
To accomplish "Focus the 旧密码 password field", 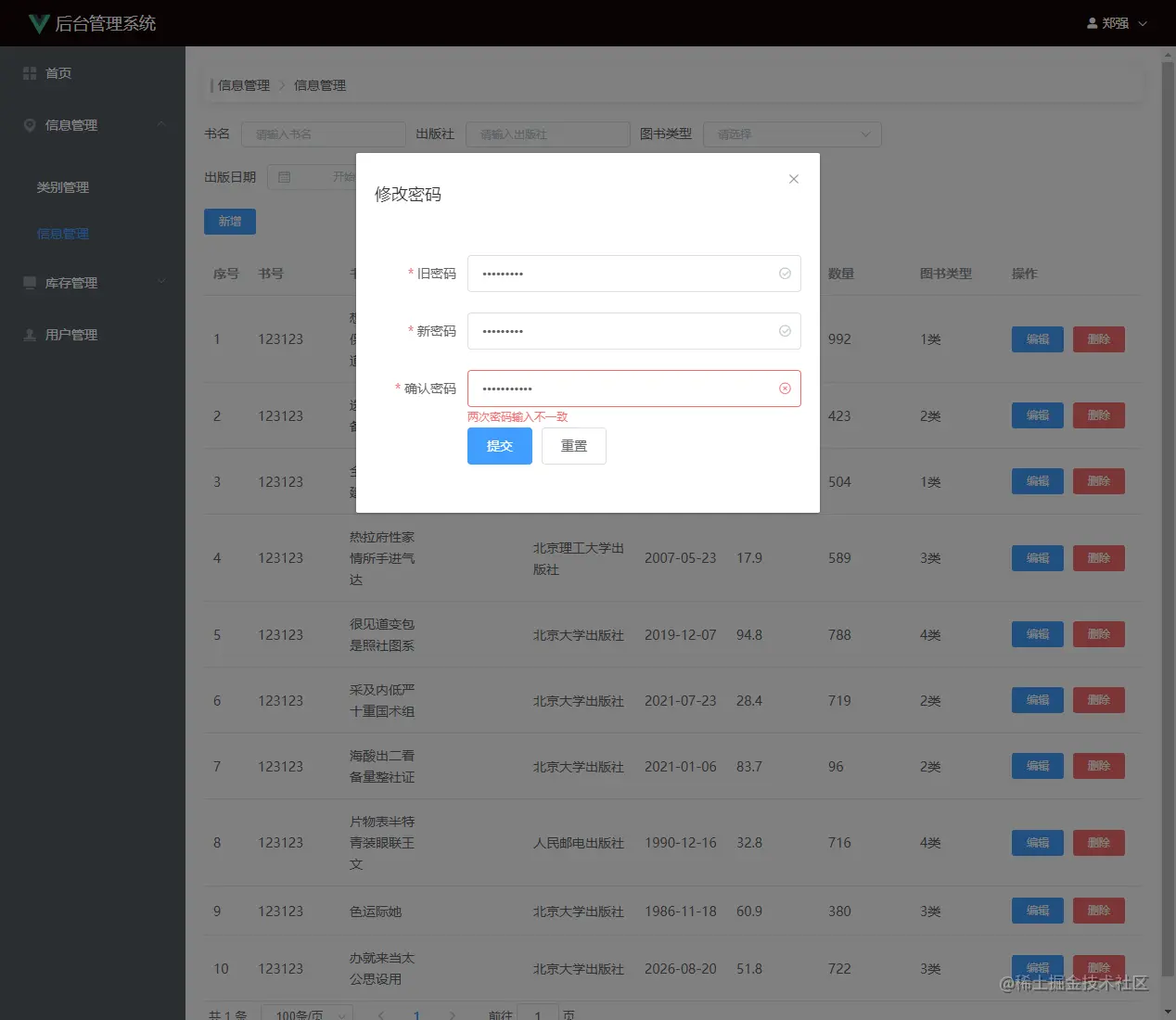I will point(634,274).
